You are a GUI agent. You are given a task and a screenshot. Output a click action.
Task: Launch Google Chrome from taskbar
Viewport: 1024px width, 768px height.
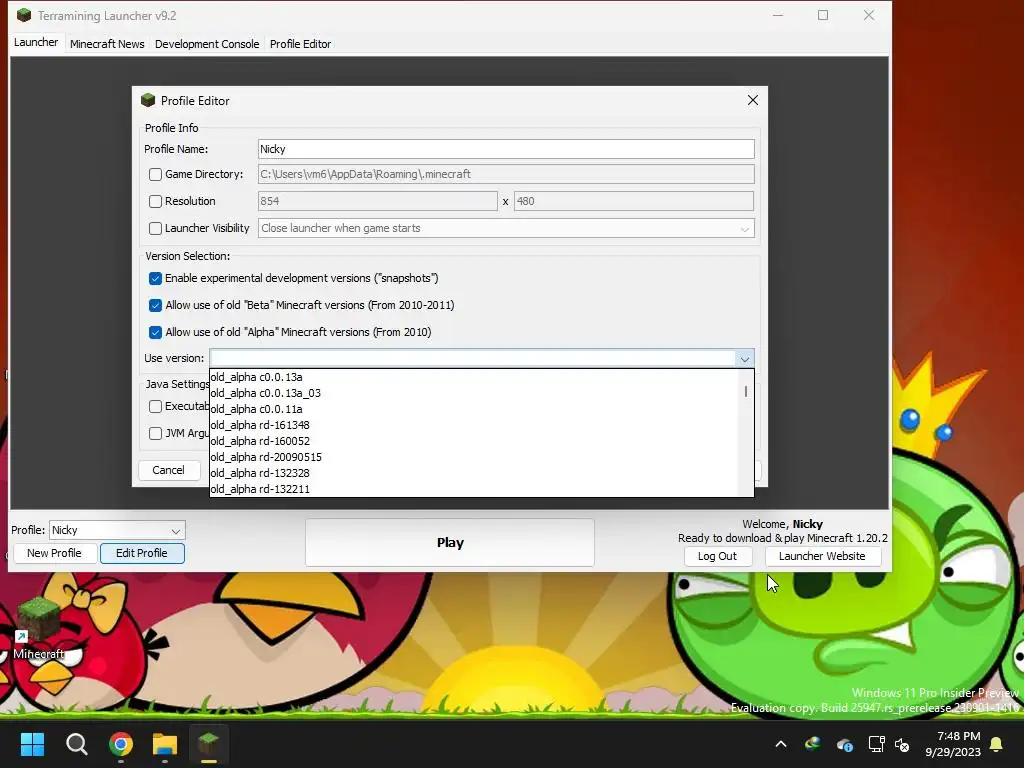(121, 744)
